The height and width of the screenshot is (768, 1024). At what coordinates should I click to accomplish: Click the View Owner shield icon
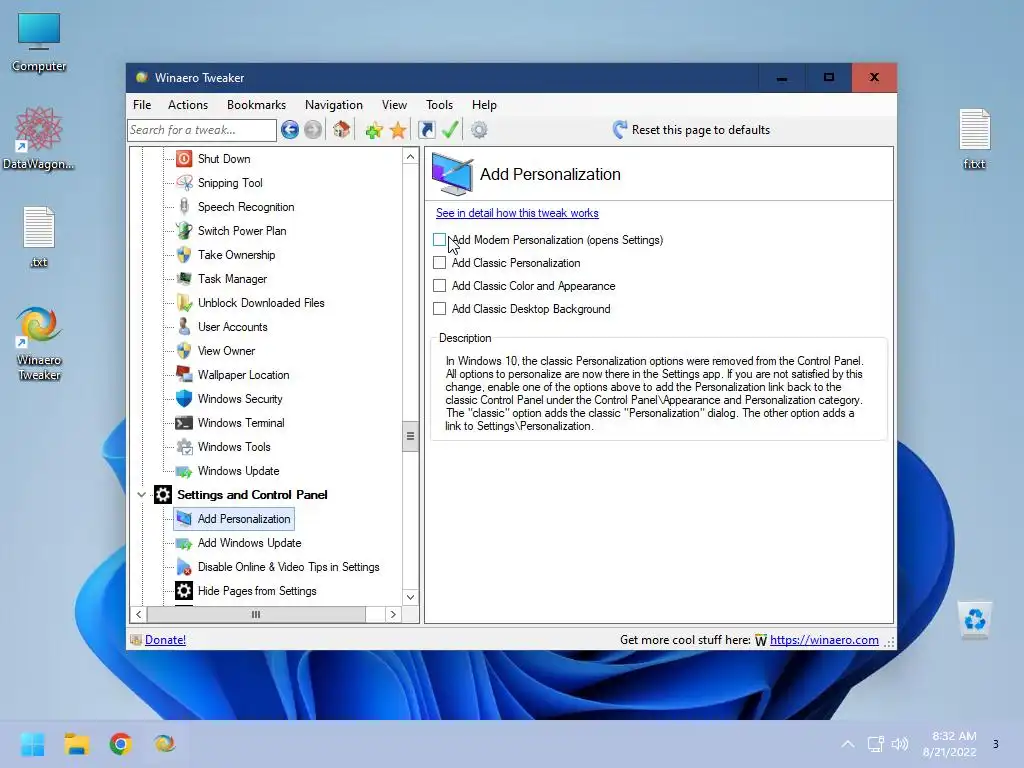click(184, 351)
